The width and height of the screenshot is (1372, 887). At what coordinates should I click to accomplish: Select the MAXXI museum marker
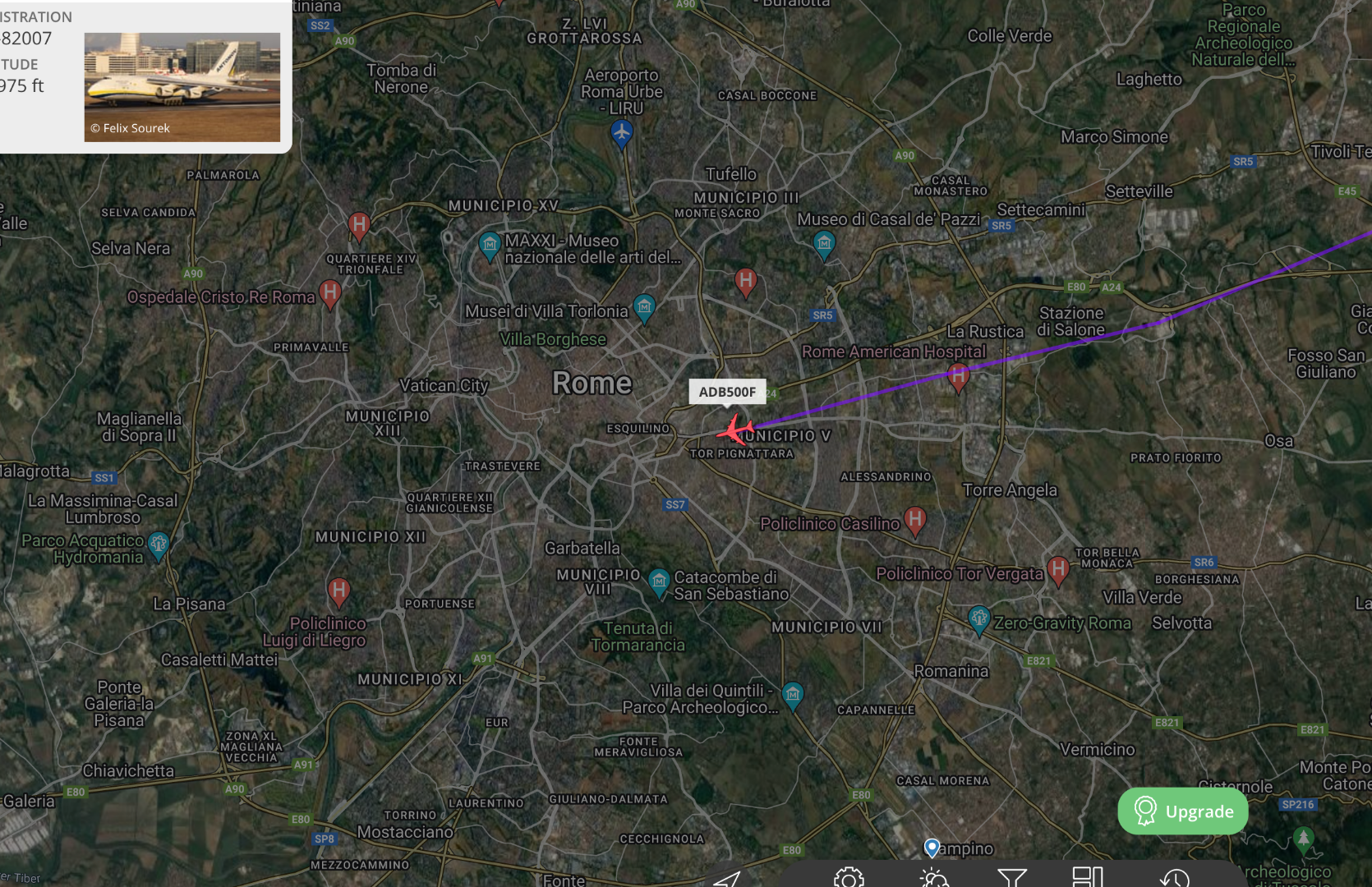point(490,246)
